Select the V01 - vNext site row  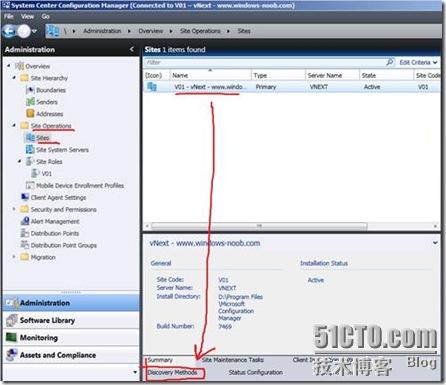(292, 87)
